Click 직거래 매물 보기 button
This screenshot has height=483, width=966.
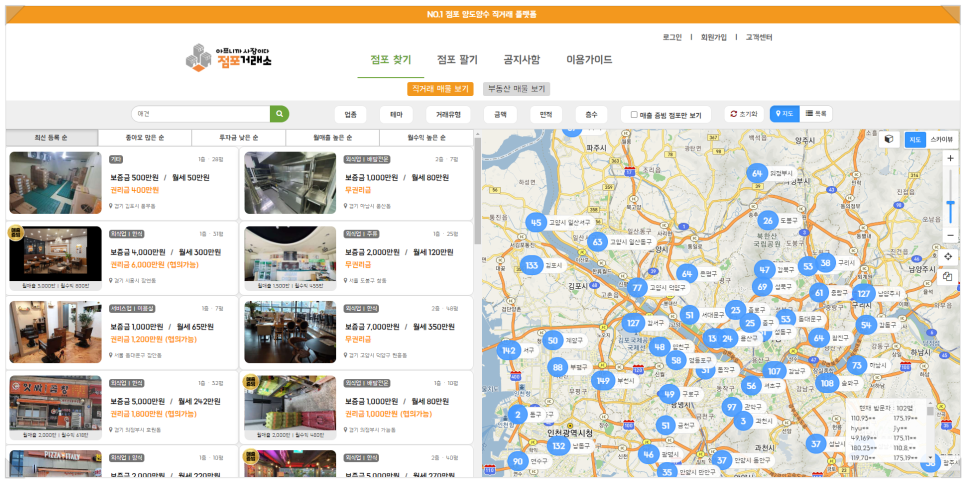click(440, 89)
